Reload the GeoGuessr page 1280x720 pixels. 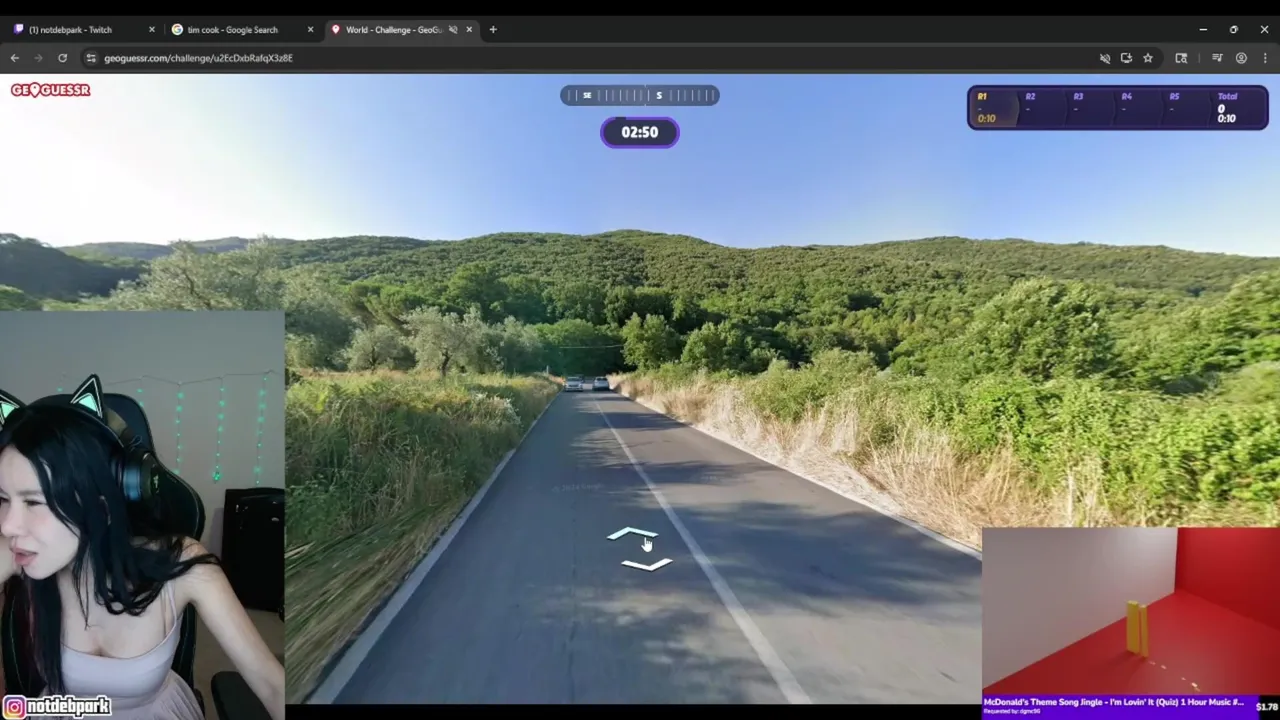pyautogui.click(x=62, y=58)
